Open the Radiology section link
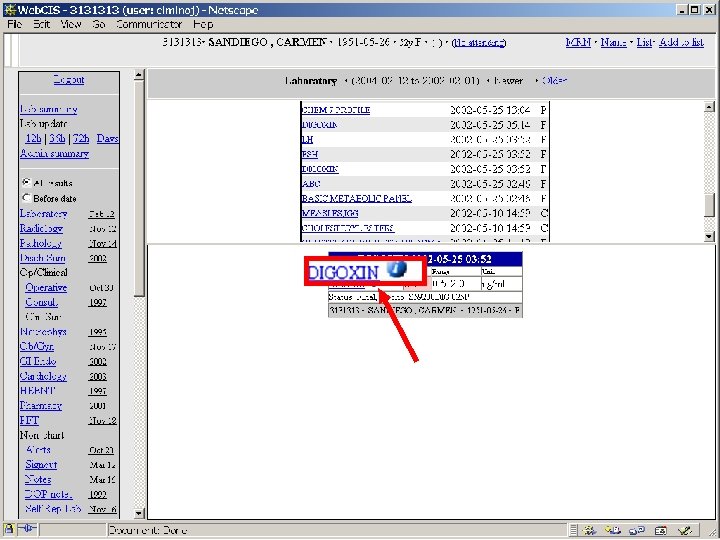 tap(41, 228)
